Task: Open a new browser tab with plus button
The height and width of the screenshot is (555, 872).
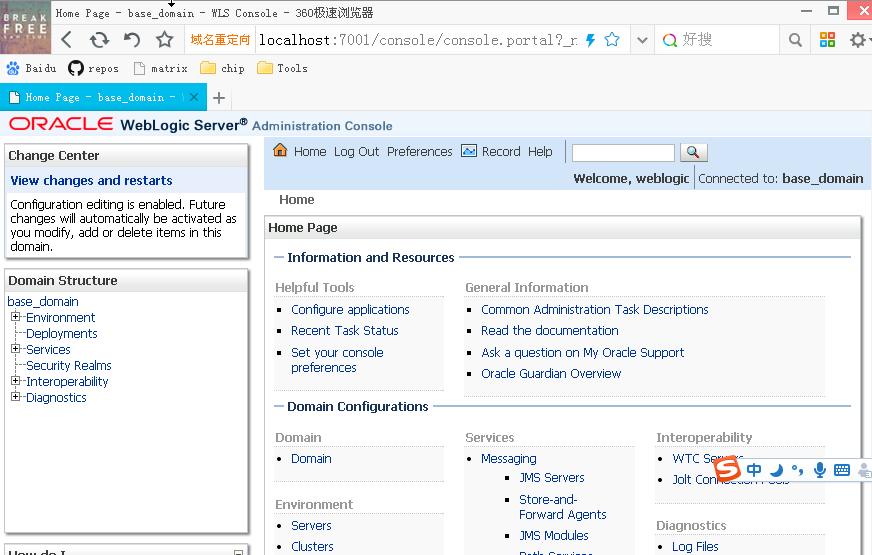Action: [x=219, y=98]
